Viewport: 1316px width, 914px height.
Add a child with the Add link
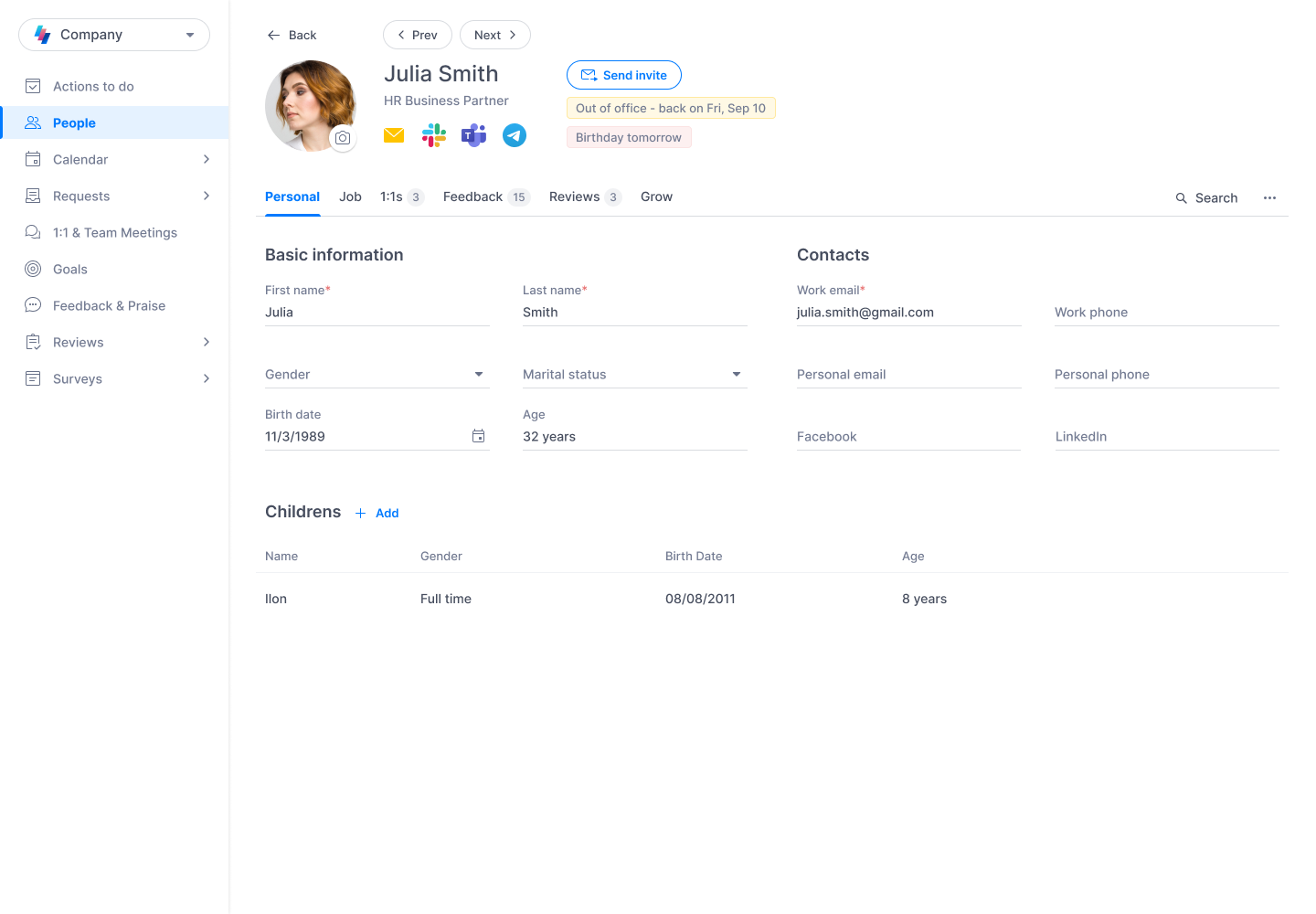click(377, 513)
